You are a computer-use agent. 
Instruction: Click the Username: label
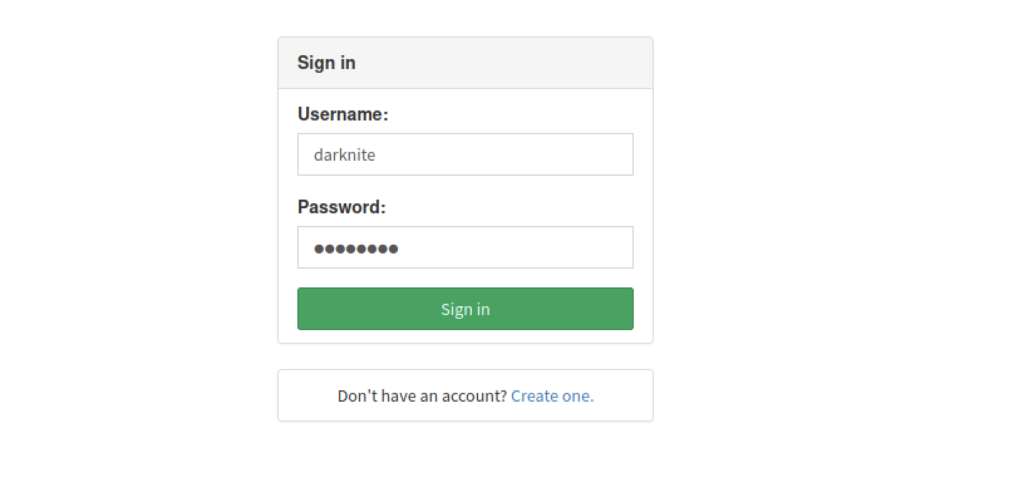pos(342,115)
